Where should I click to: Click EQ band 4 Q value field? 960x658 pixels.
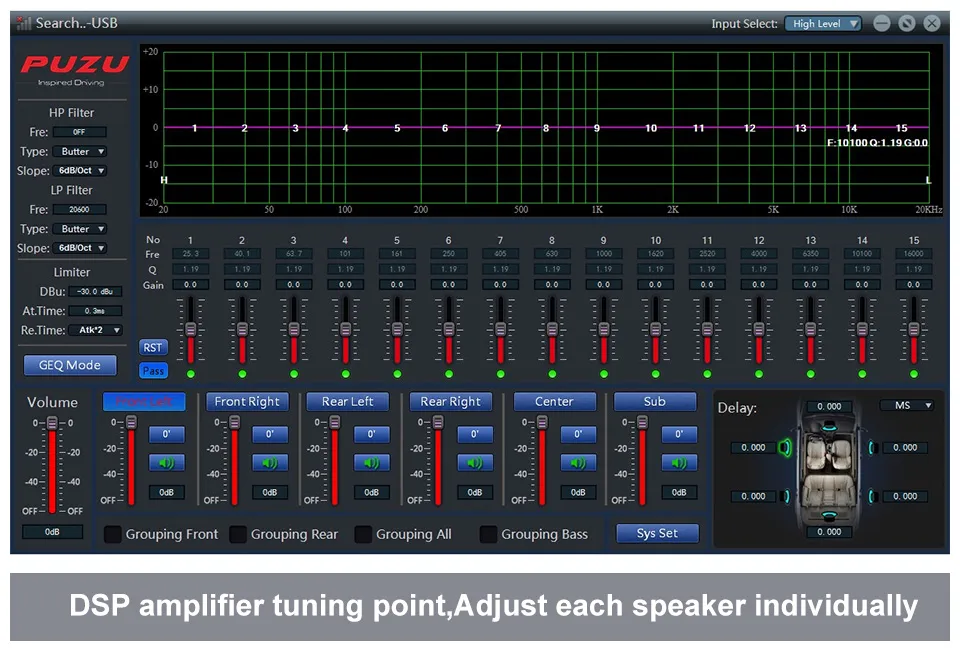345,269
